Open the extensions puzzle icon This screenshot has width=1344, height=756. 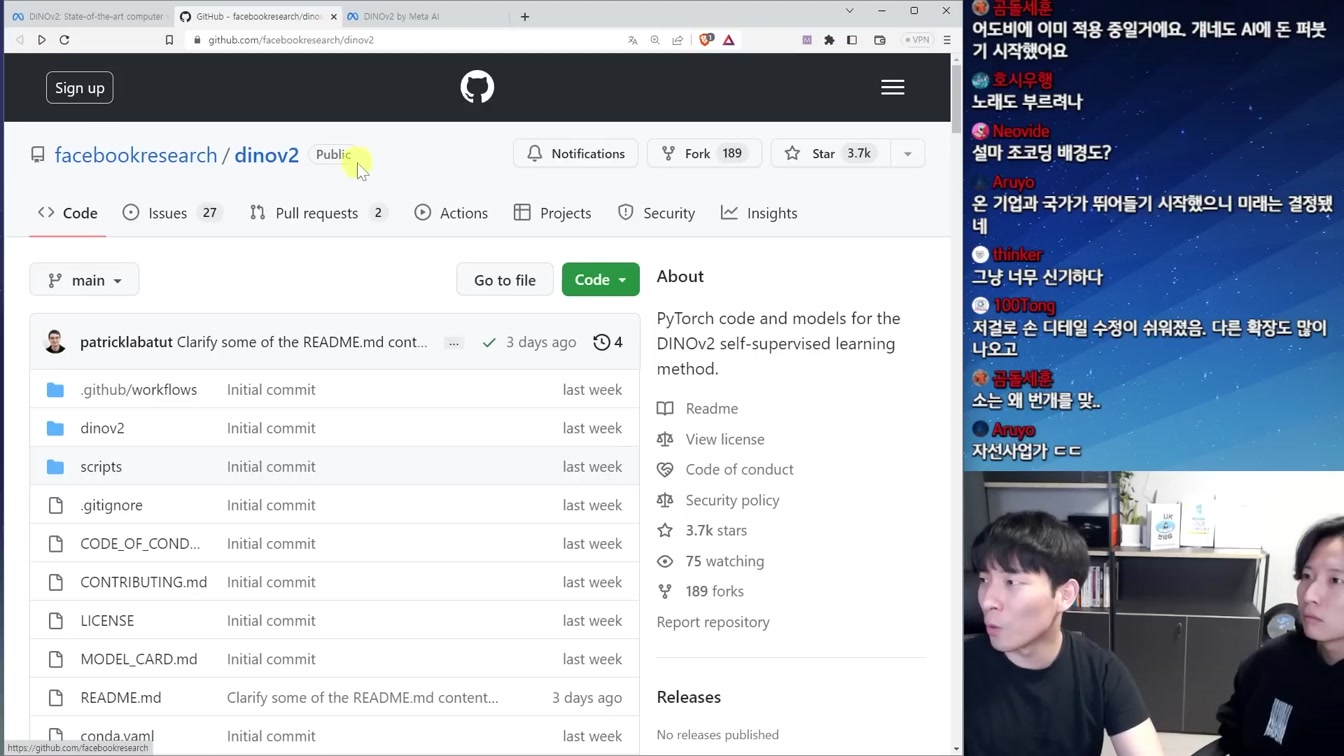(x=829, y=40)
